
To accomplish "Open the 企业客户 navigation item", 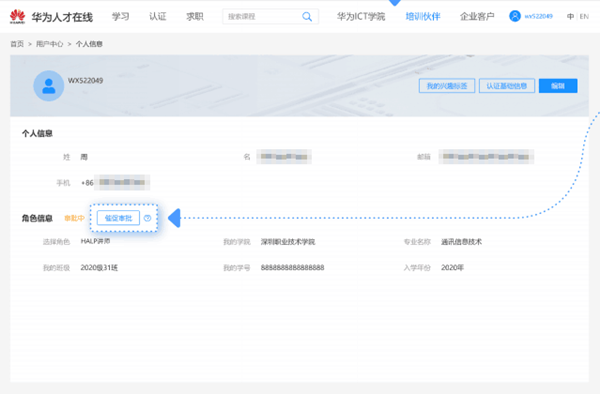I will tap(477, 16).
